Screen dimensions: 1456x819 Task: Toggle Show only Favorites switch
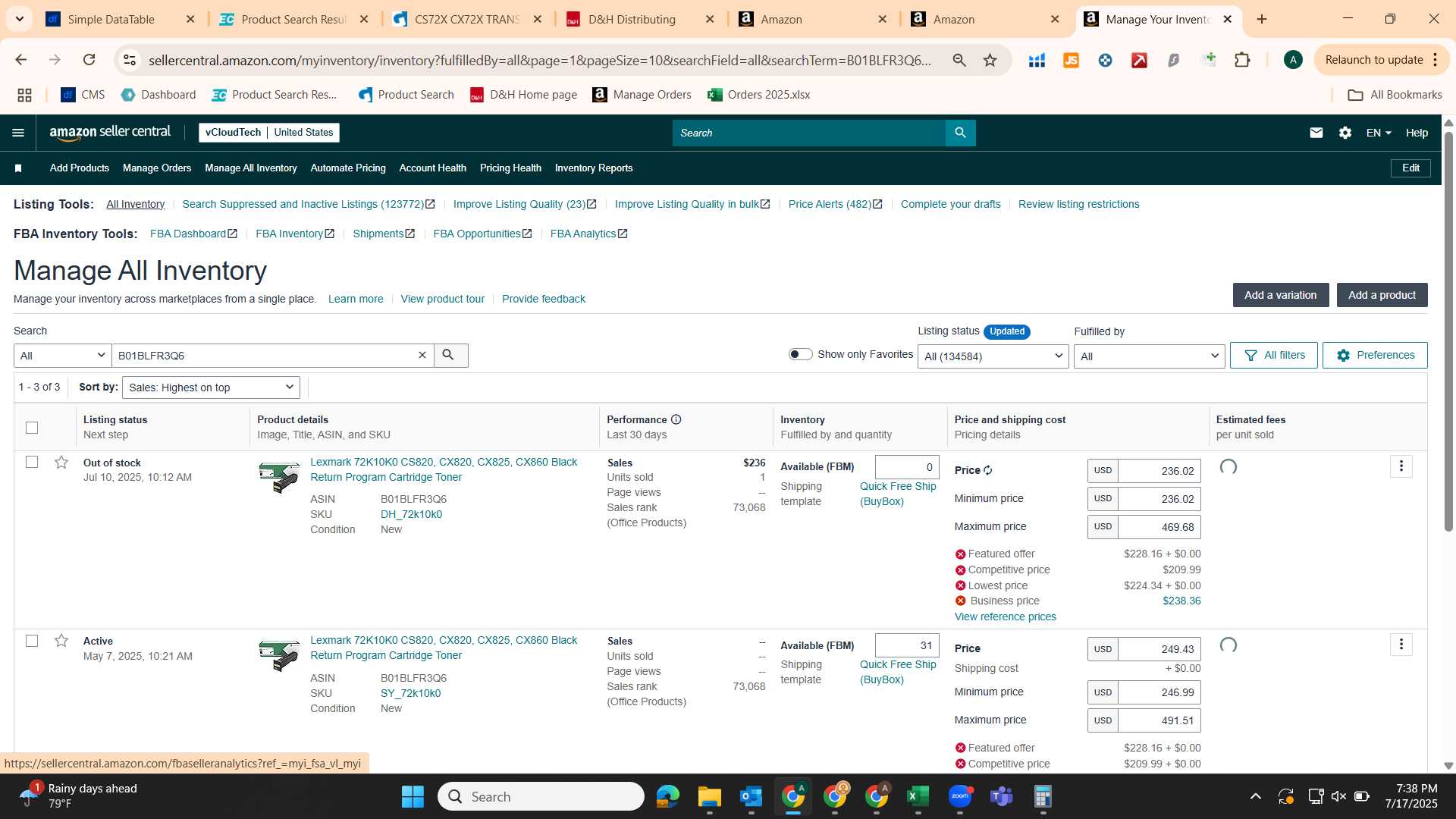tap(800, 354)
